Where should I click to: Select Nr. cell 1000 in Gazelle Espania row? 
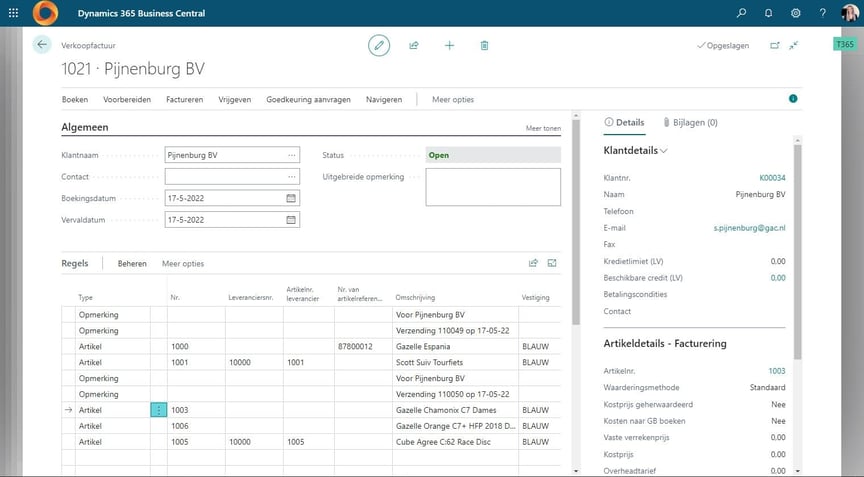(196, 347)
